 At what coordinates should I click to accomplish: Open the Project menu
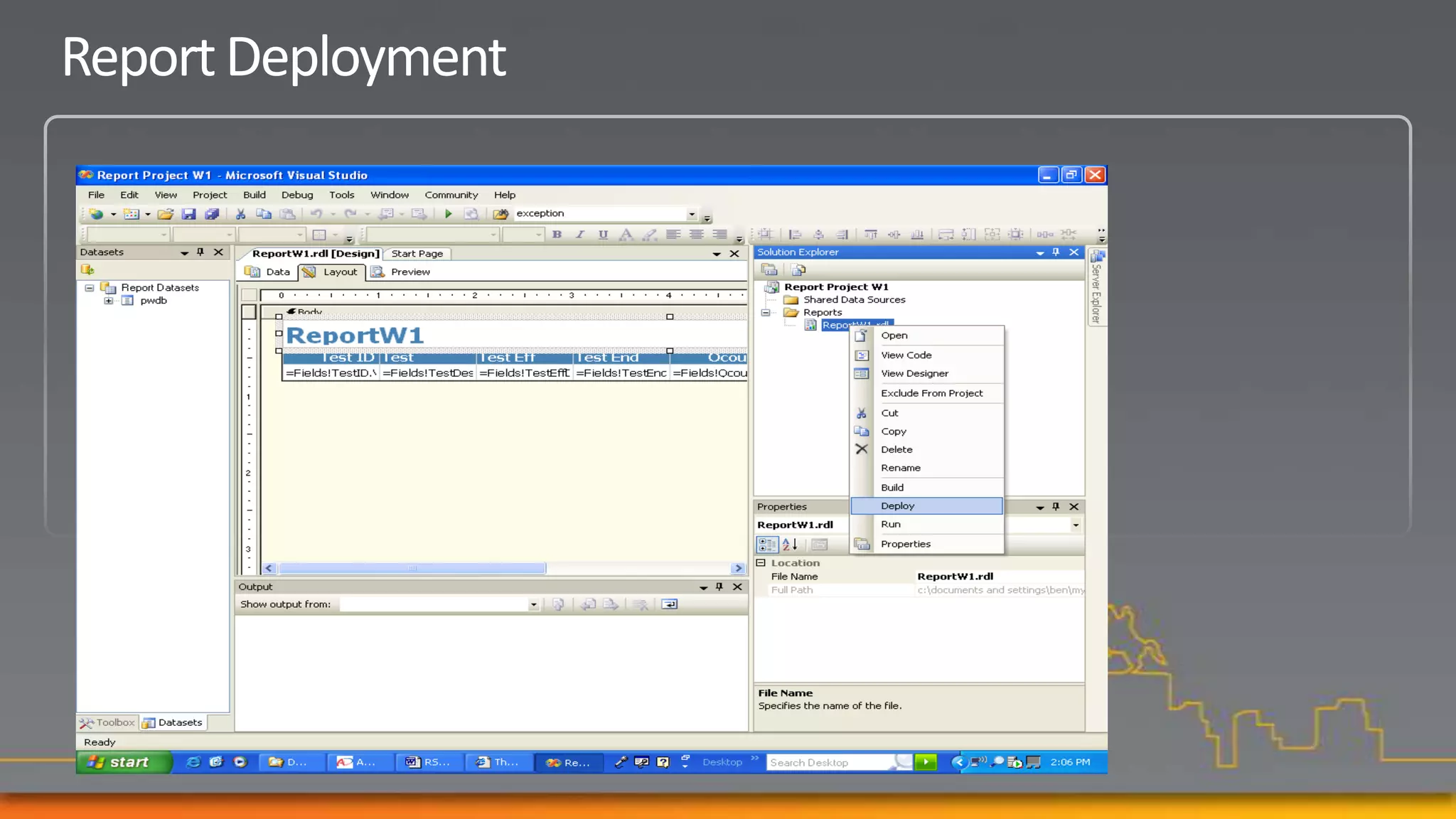[x=210, y=195]
